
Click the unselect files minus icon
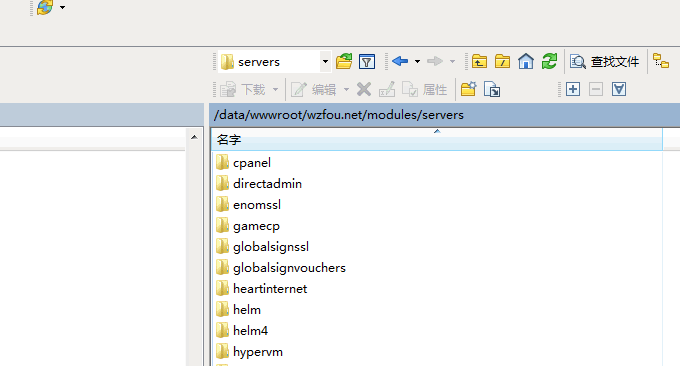pos(596,89)
